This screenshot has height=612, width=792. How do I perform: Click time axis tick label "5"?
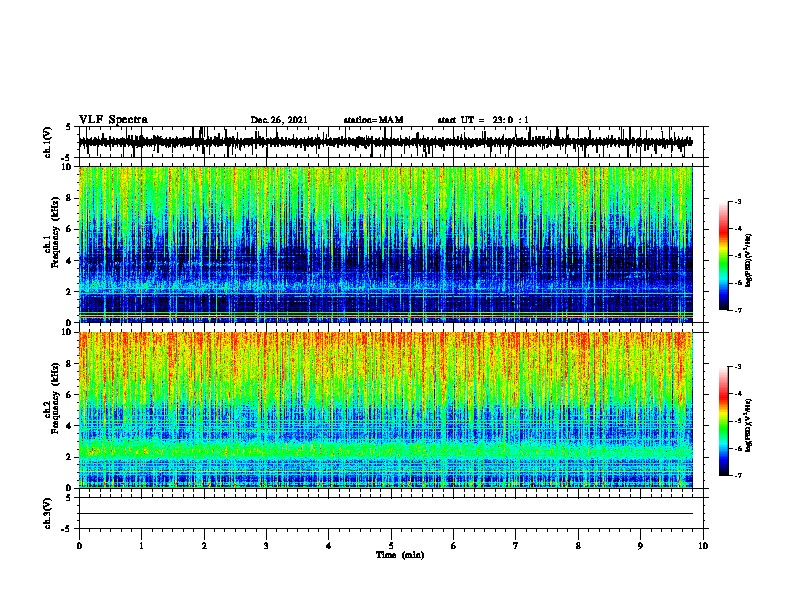391,546
